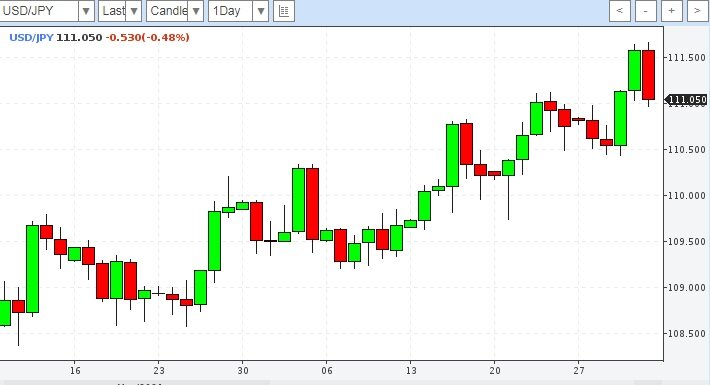Click date label 16 on time axis
The height and width of the screenshot is (385, 710).
75,371
